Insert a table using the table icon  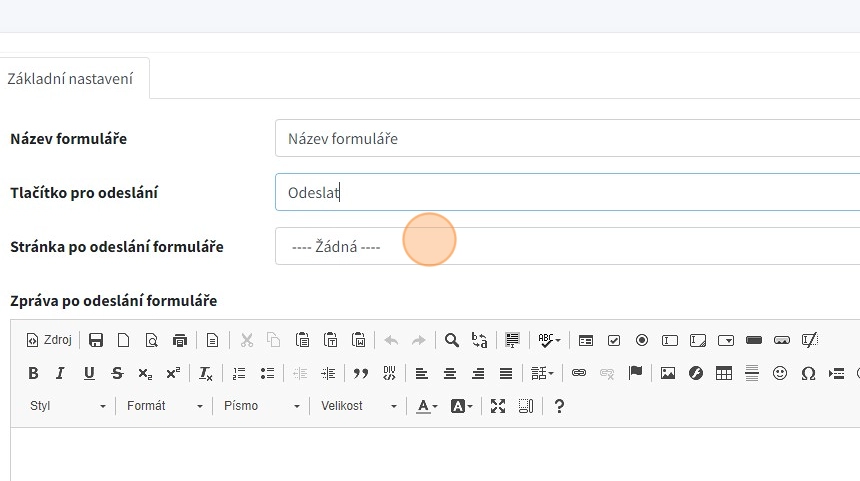(x=723, y=373)
